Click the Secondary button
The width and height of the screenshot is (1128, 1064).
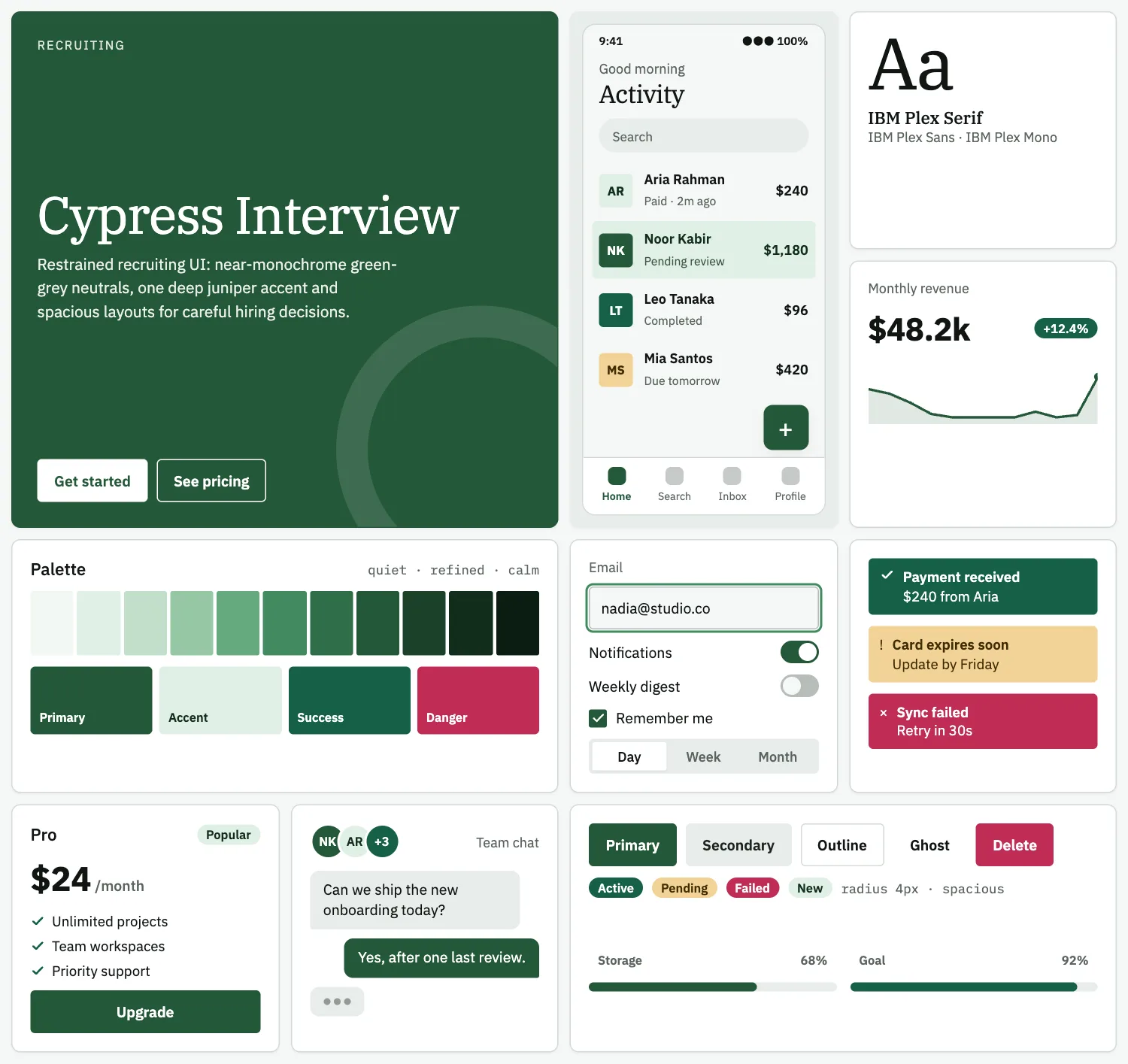tap(738, 845)
